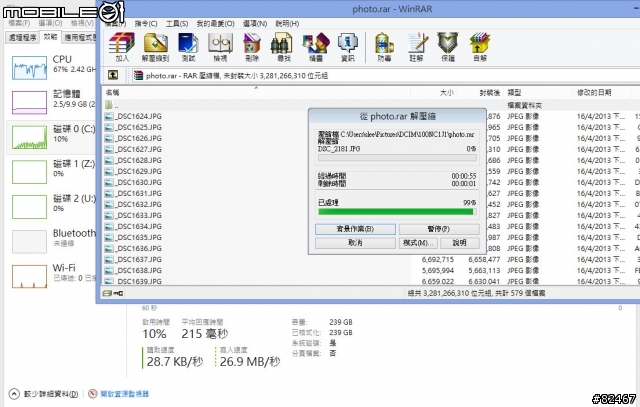Click the 6,692,715 size value
The height and width of the screenshot is (407, 640).
(438, 260)
